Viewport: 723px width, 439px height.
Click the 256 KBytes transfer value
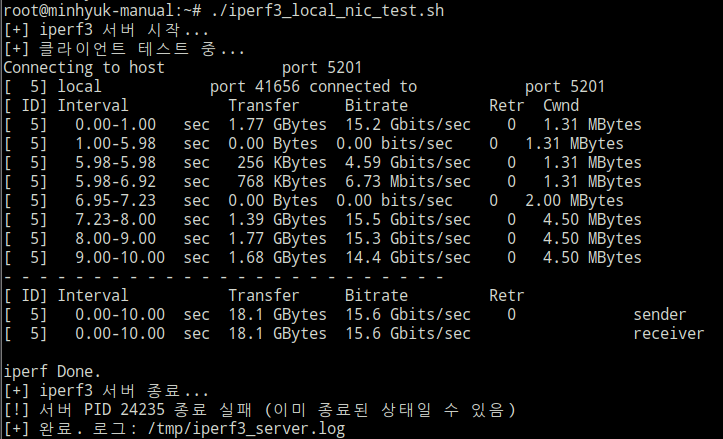(x=282, y=162)
